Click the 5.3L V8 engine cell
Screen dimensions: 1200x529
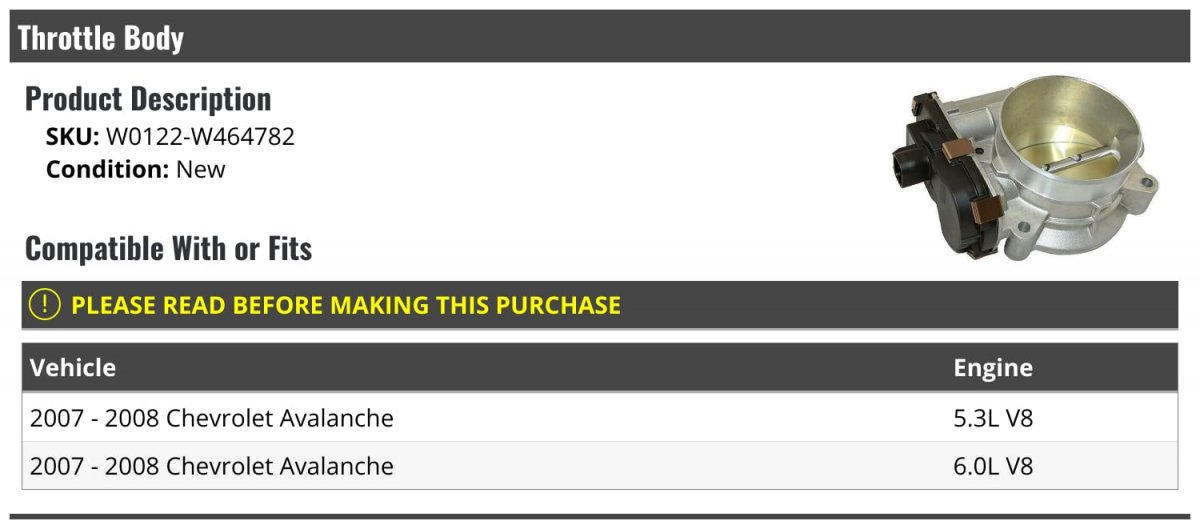point(993,418)
